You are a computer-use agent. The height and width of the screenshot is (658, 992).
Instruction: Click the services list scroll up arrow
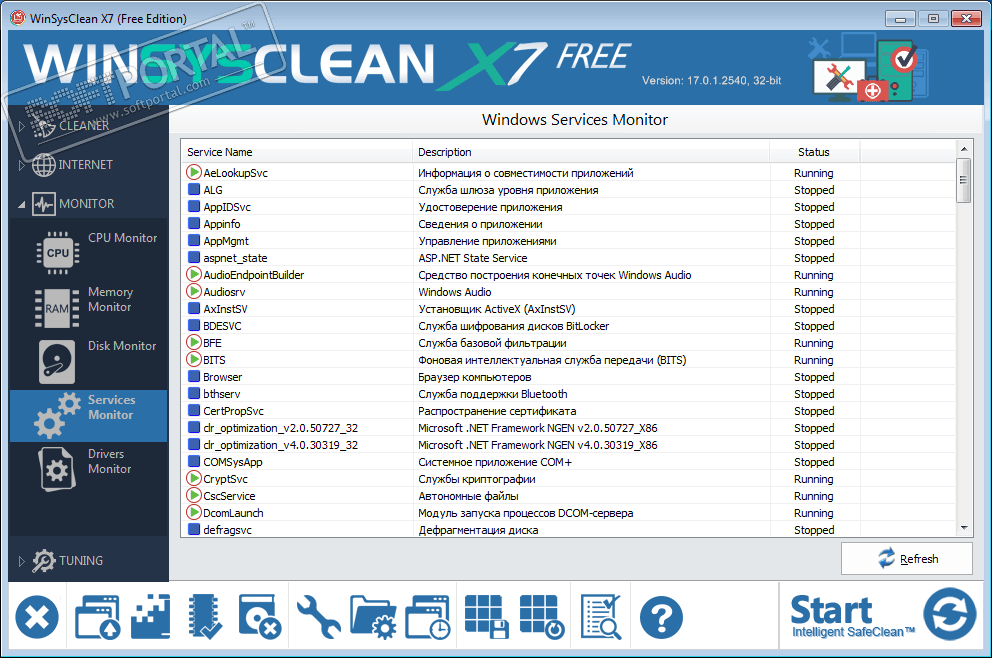coord(964,149)
